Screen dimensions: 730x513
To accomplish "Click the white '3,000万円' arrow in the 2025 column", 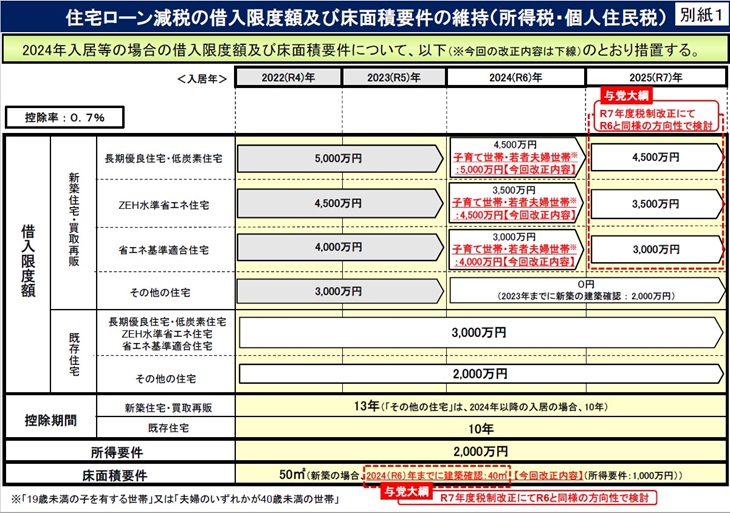I will [657, 250].
